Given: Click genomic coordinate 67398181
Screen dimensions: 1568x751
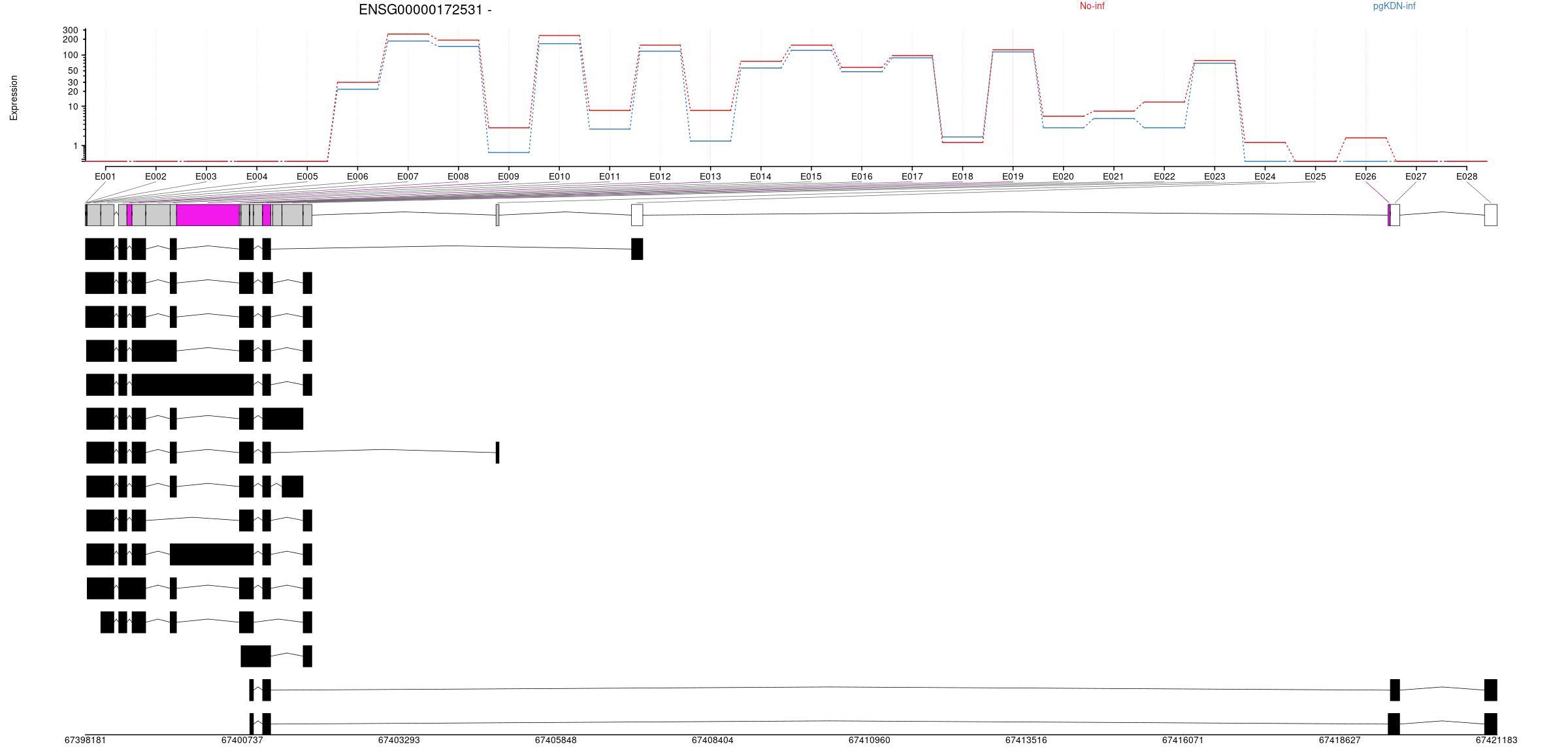Looking at the screenshot, I should [x=85, y=740].
